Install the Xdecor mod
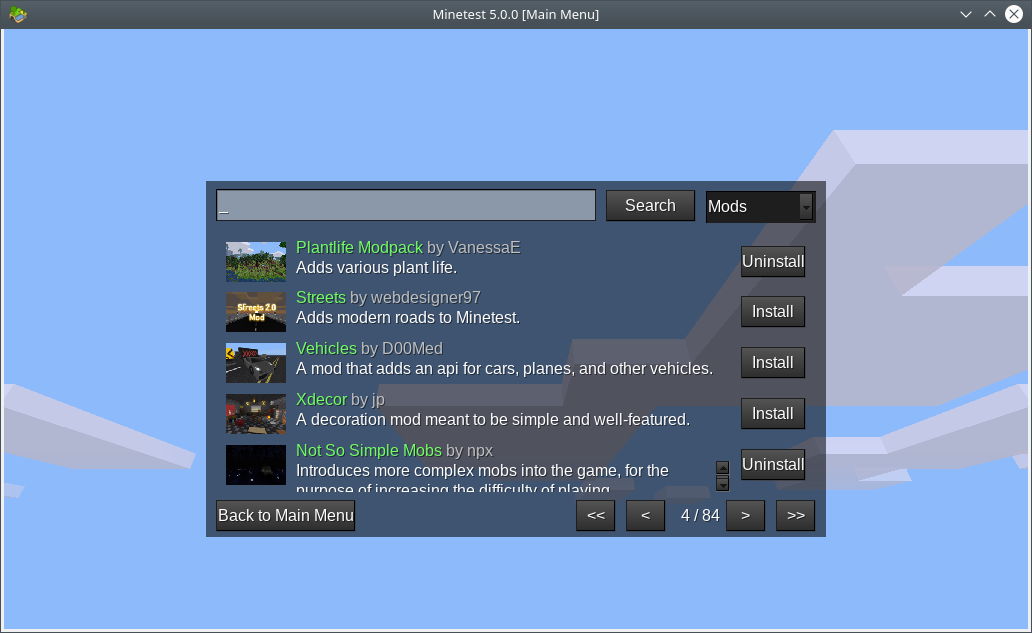Image resolution: width=1032 pixels, height=633 pixels. coord(773,413)
